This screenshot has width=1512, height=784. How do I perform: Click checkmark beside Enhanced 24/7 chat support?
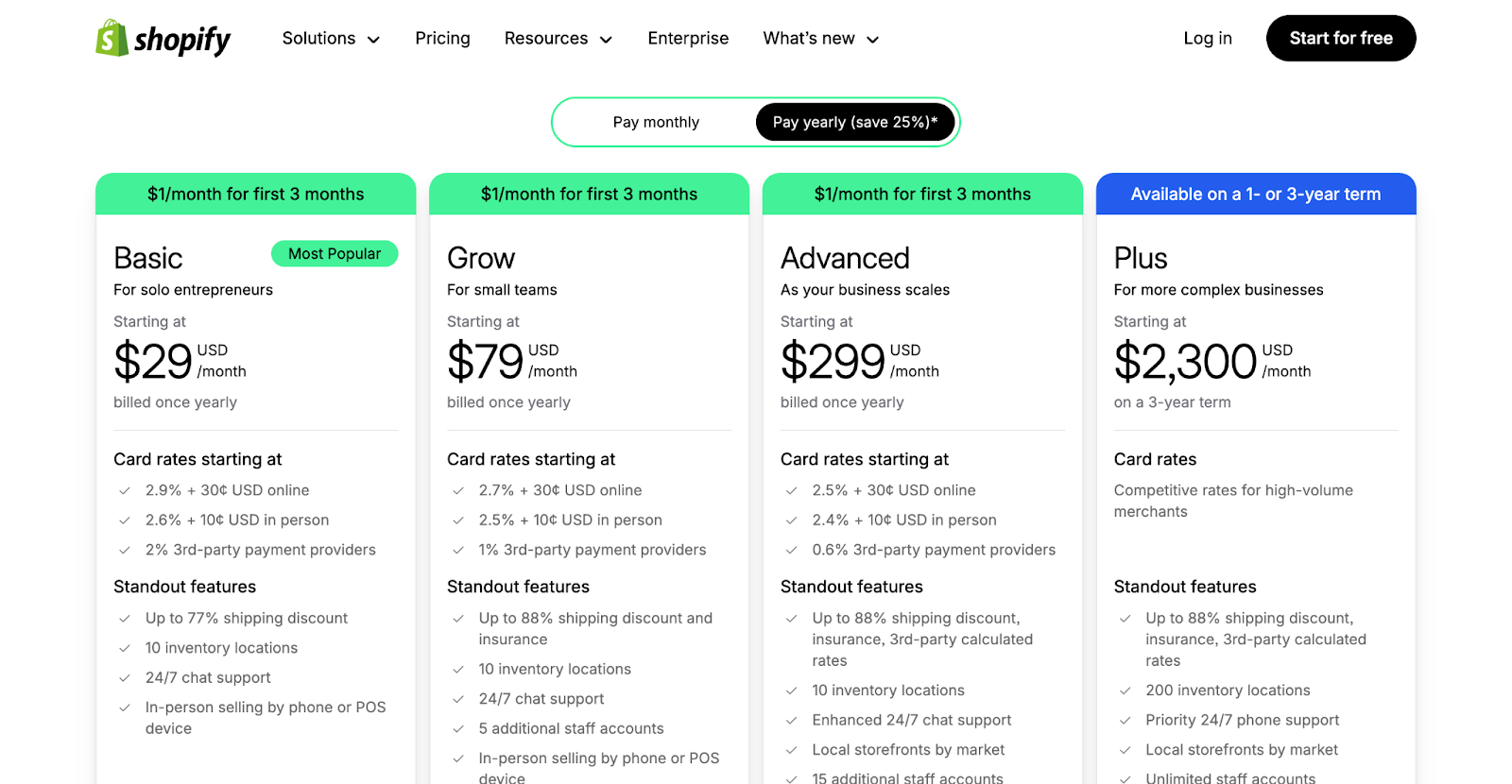pos(791,721)
